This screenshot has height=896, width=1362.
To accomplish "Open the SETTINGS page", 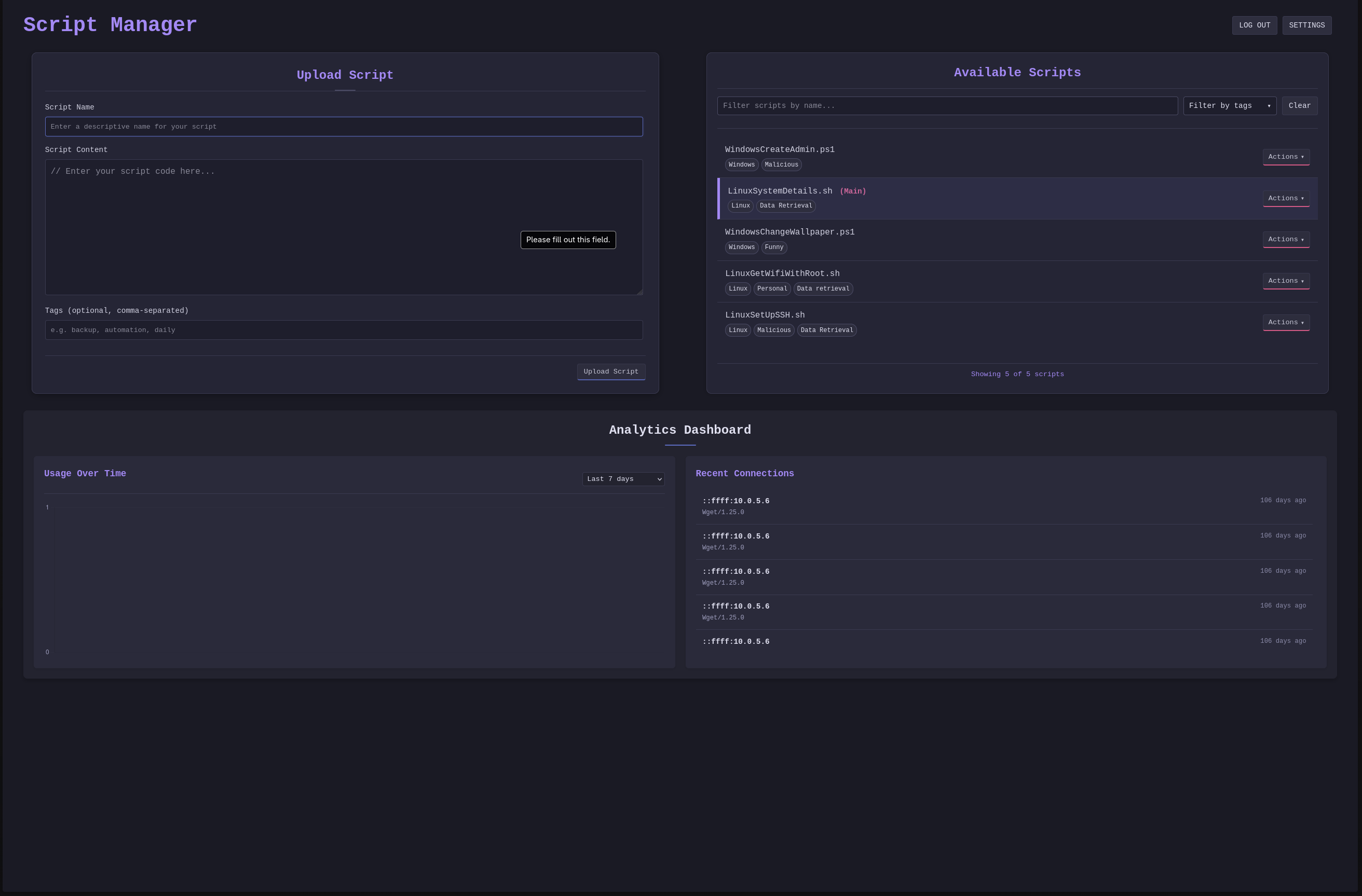I will (1306, 25).
